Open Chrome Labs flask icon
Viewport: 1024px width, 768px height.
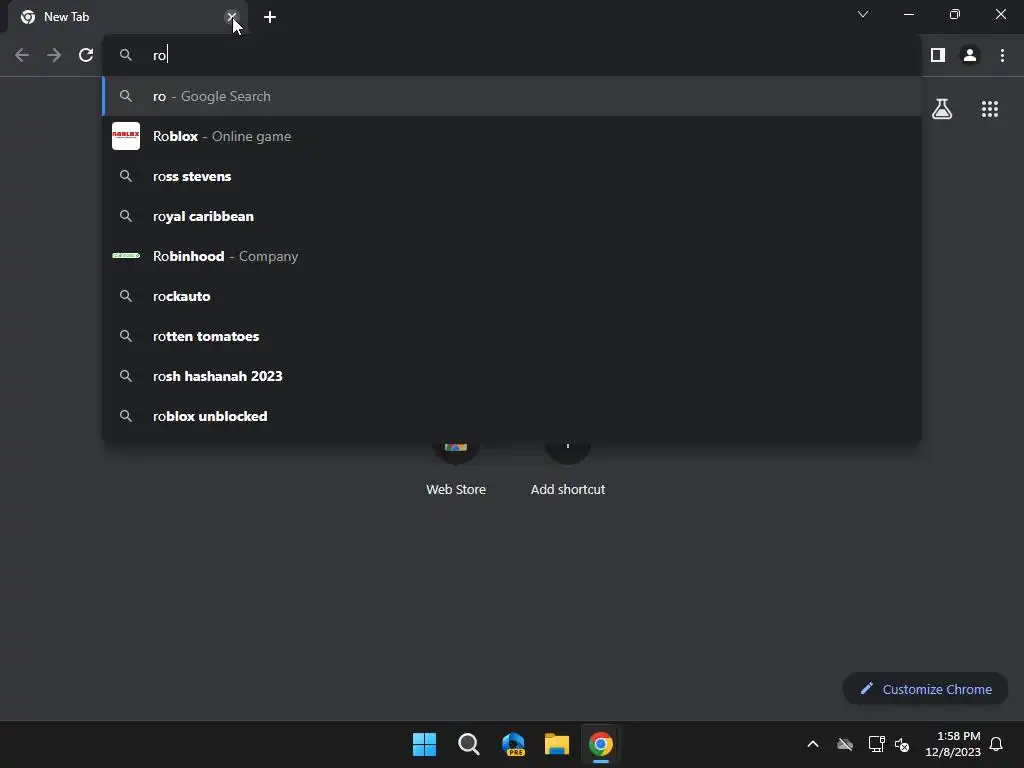[942, 109]
